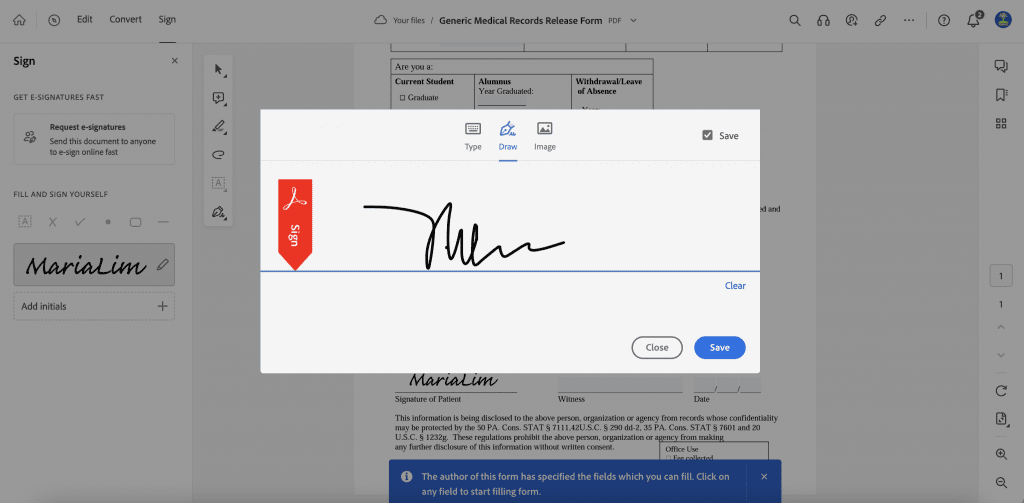The width and height of the screenshot is (1024, 503).
Task: Open the Convert menu
Action: [125, 20]
